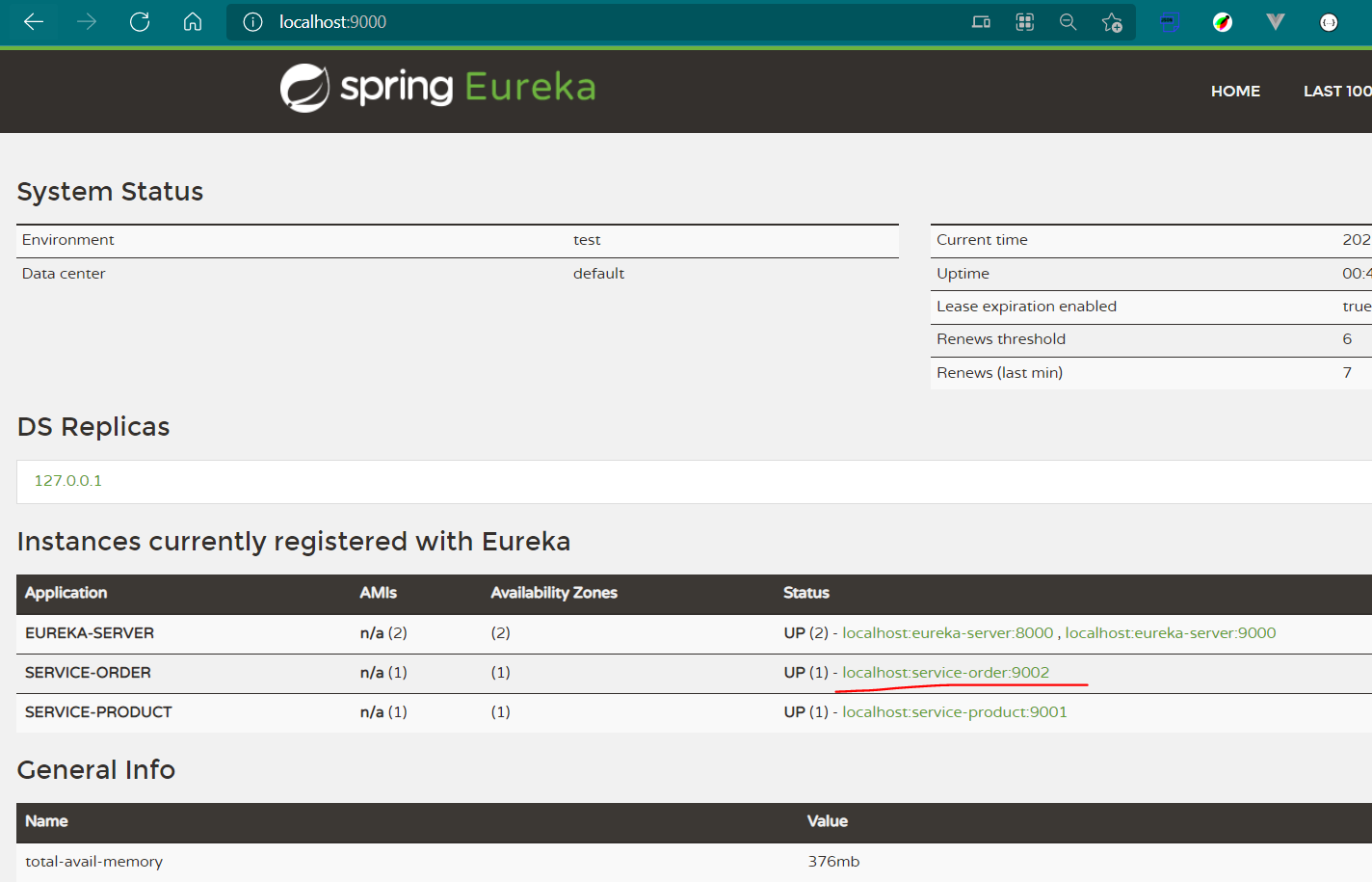1372x882 pixels.
Task: Click the Application column header
Action: tap(66, 592)
